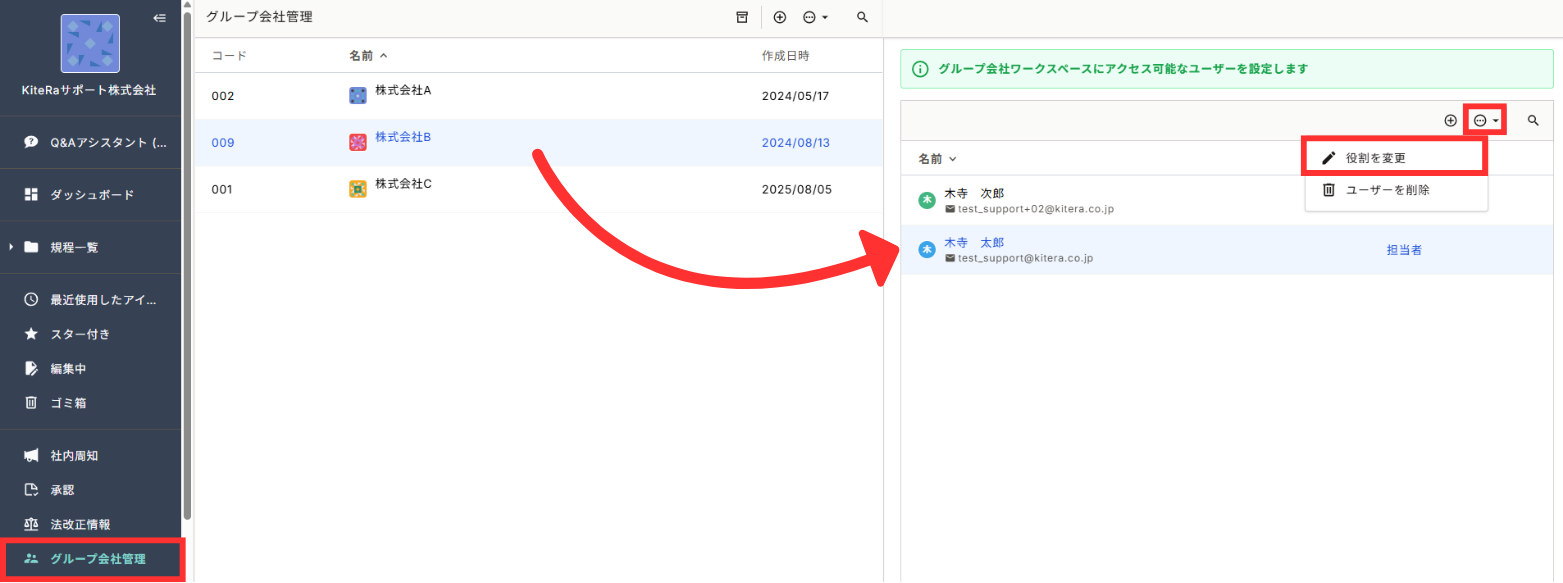Screen dimensions: 1563x583
Task: Add a user with the plus icon
Action: pos(1450,120)
